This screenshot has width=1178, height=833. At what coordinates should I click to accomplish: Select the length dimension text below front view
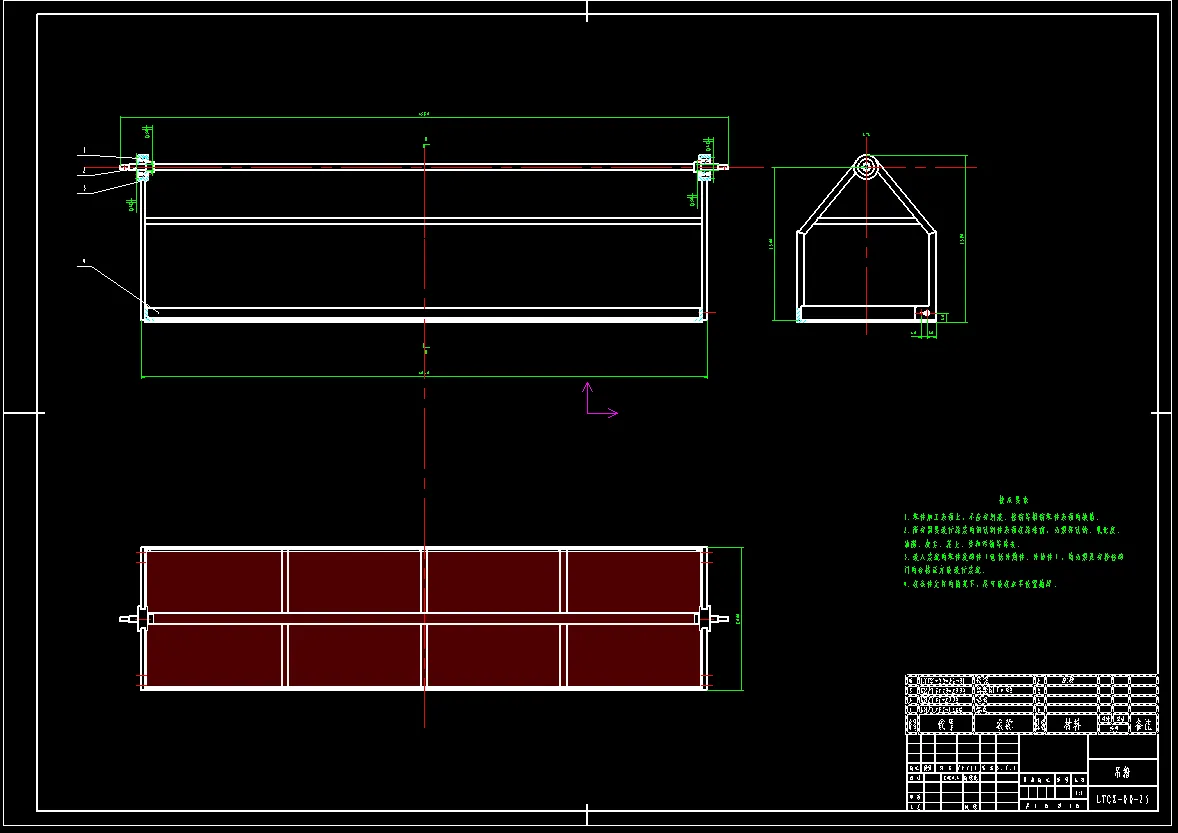[x=422, y=372]
